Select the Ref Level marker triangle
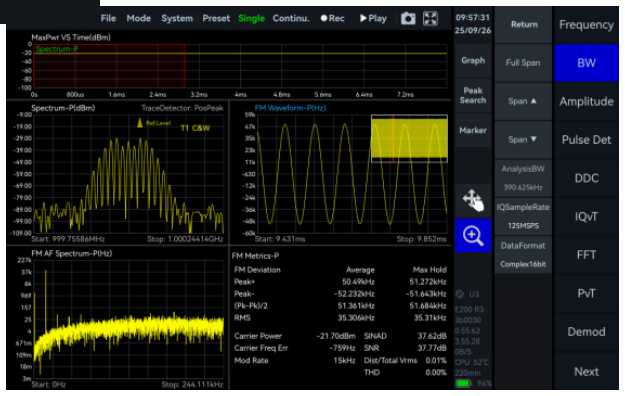This screenshot has height=396, width=625. click(140, 123)
